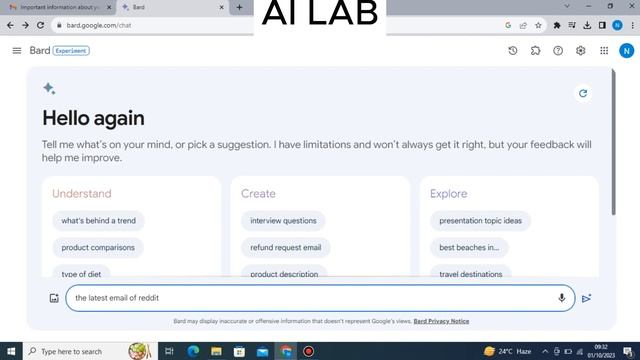Choose "best beaches in..." suggestion
640x360 pixels.
pos(469,248)
